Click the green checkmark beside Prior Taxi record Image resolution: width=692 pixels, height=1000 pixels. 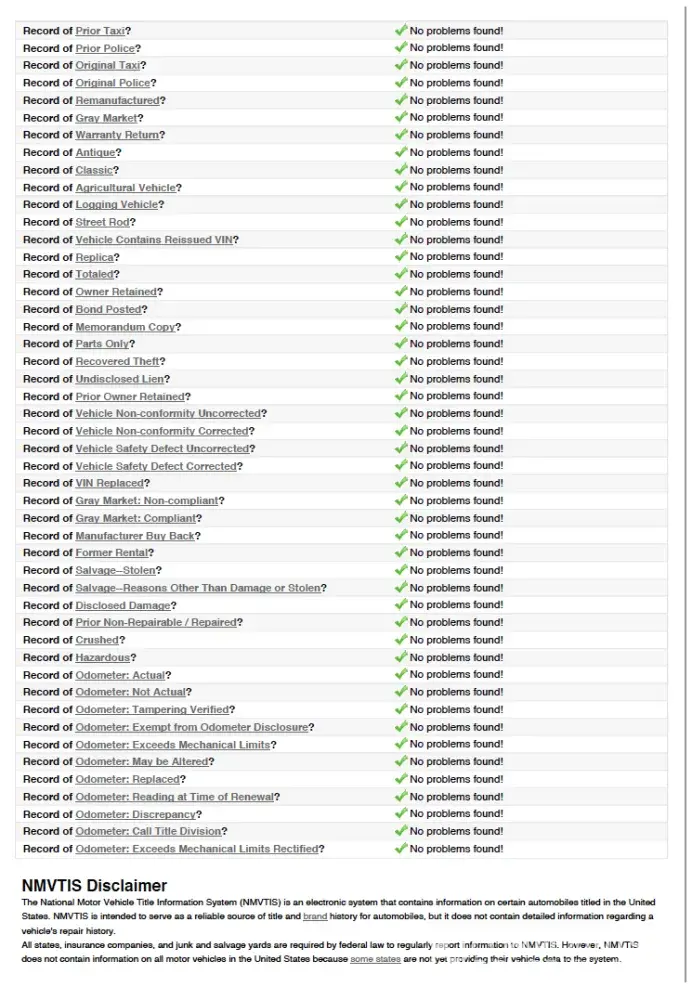tap(400, 30)
